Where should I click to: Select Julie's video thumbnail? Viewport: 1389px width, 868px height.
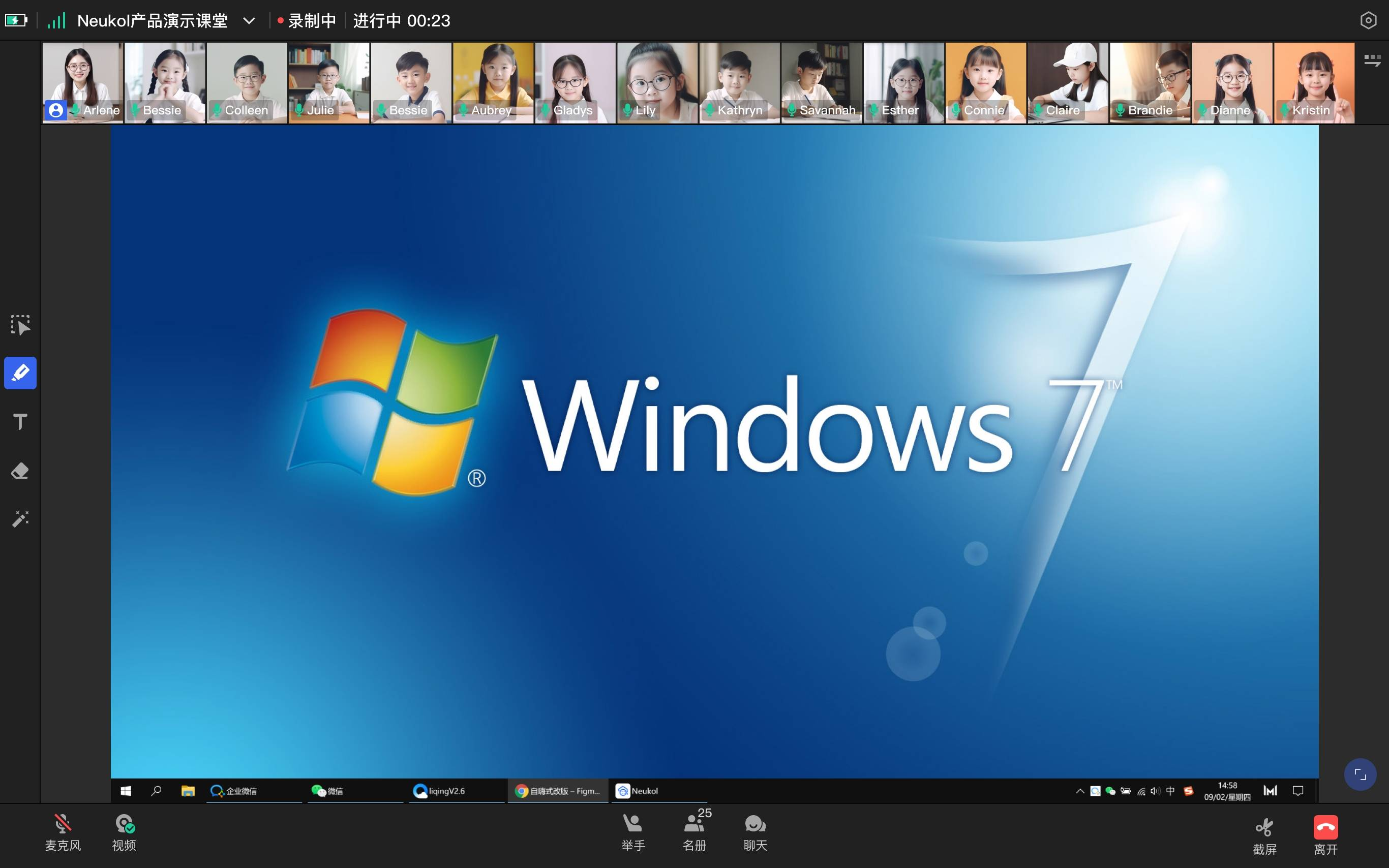329,83
